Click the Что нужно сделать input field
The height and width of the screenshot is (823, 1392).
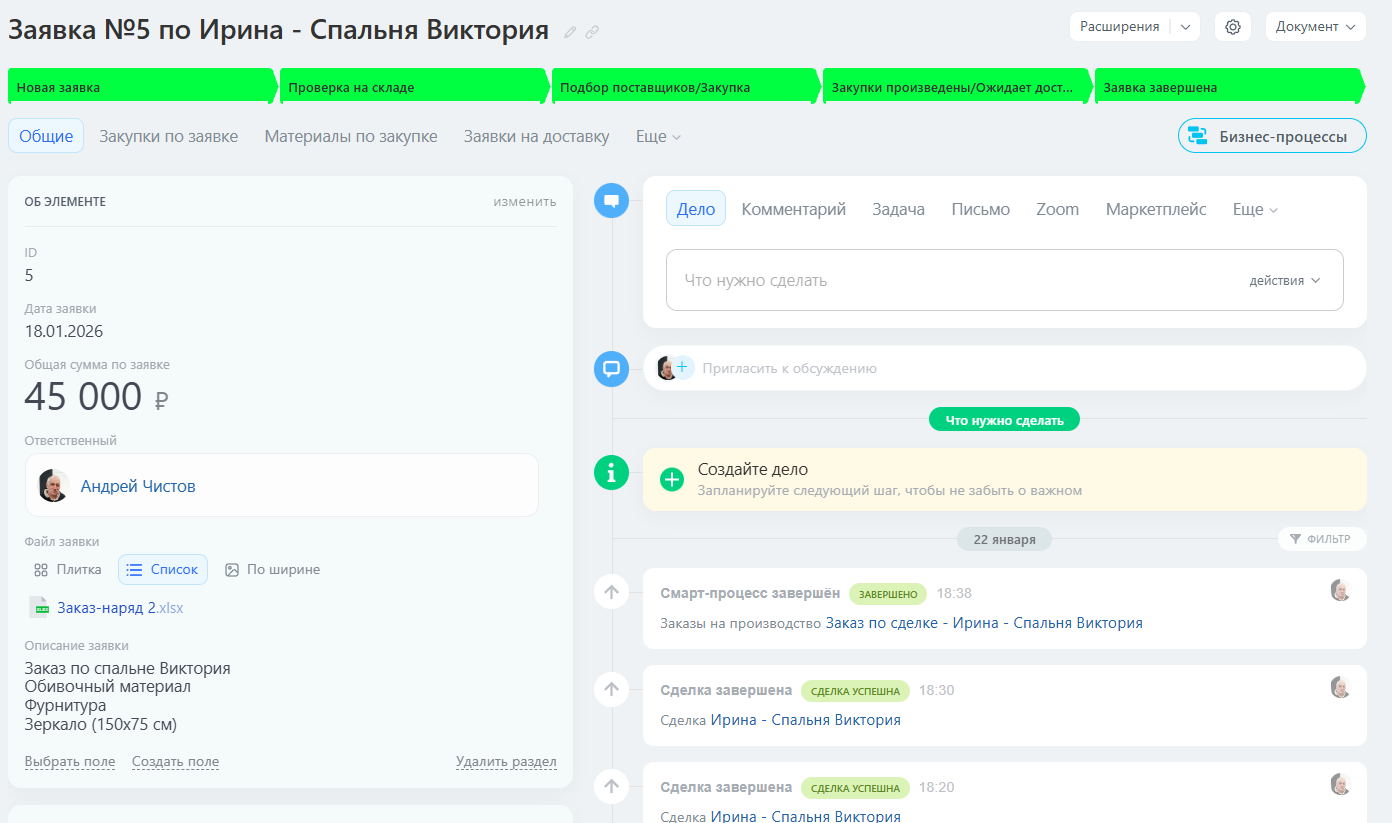tap(950, 281)
